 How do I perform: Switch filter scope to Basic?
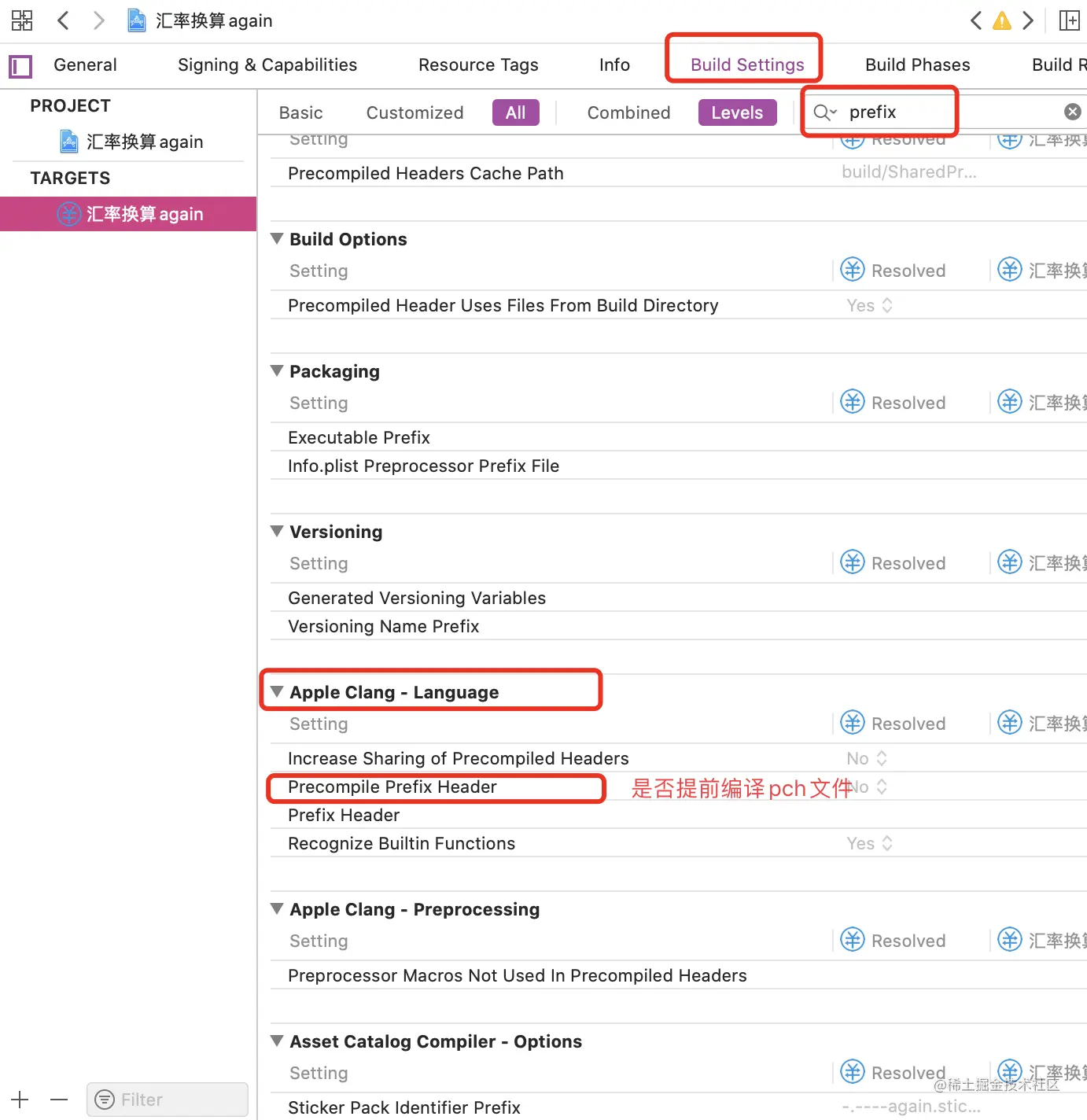[x=301, y=112]
